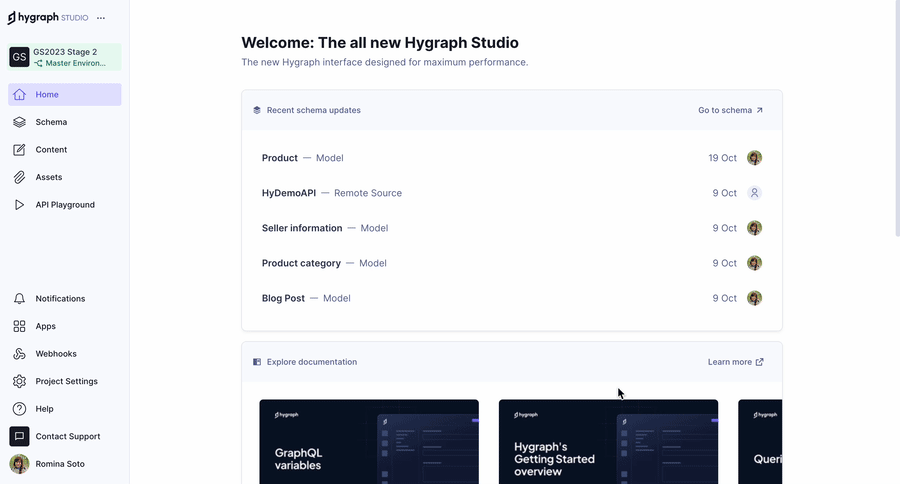
Task: Open Content from the sidebar
Action: tap(51, 150)
